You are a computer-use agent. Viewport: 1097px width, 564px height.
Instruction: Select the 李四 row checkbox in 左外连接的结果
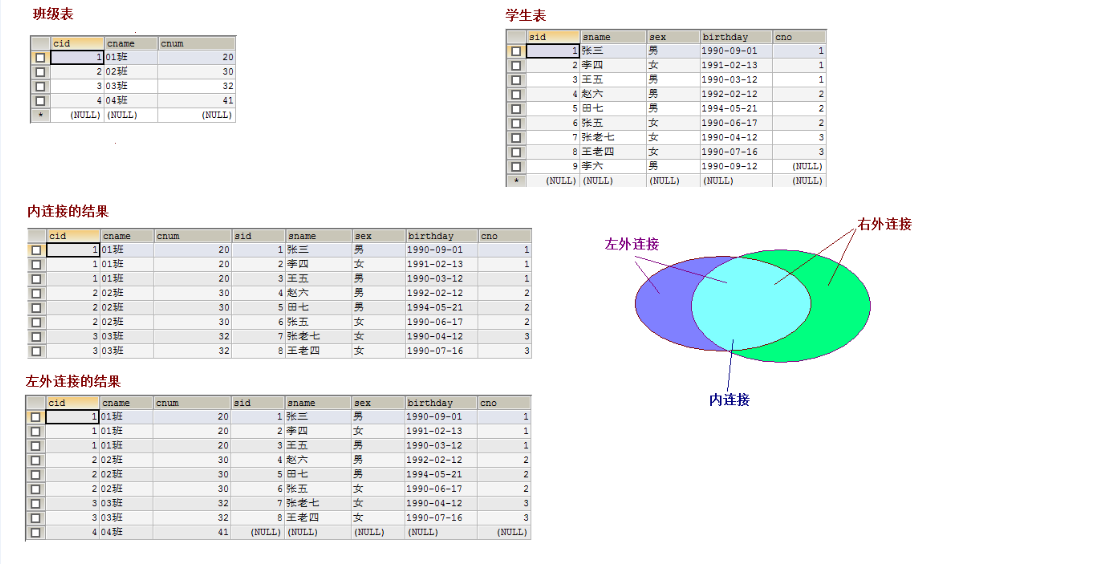[36, 432]
